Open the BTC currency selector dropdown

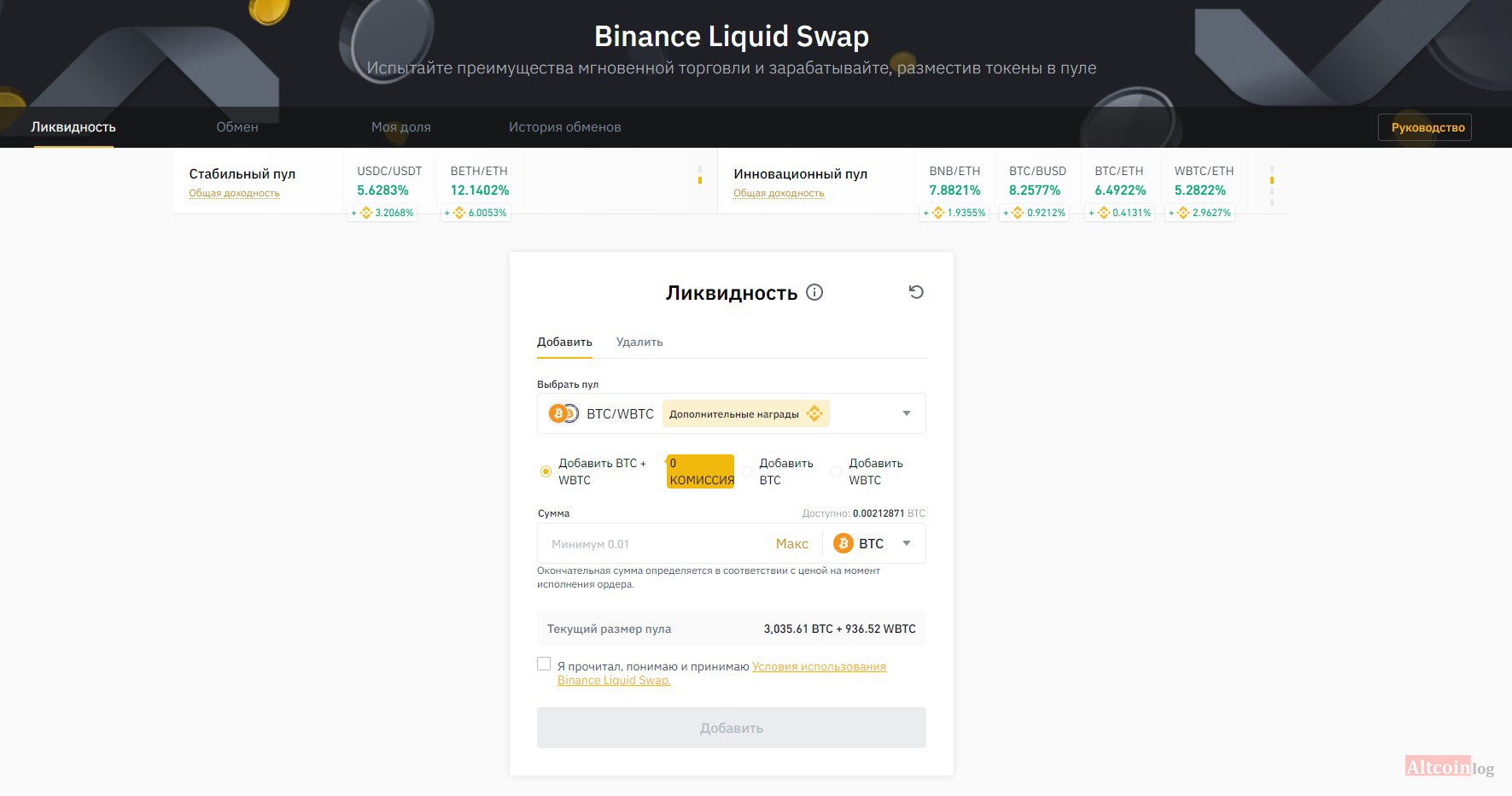coord(907,544)
